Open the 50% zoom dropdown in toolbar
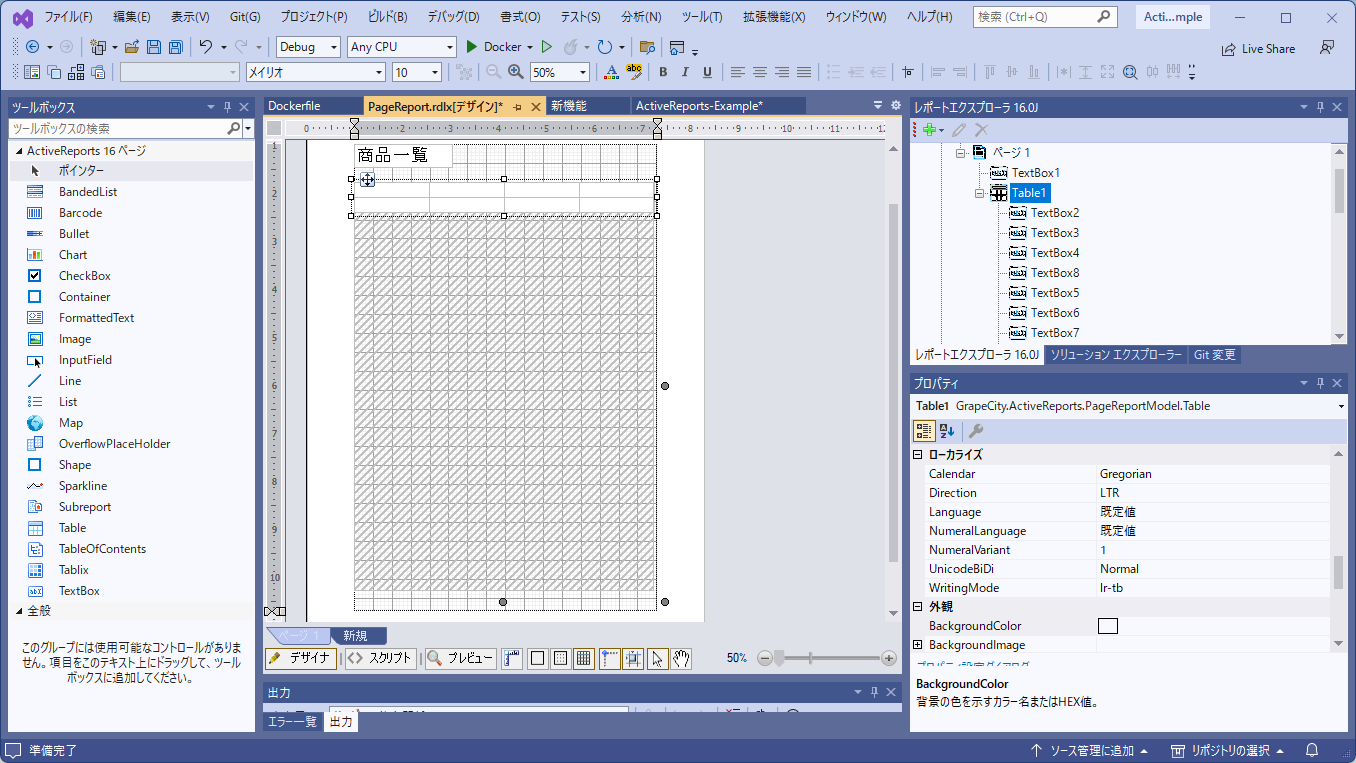 point(559,72)
